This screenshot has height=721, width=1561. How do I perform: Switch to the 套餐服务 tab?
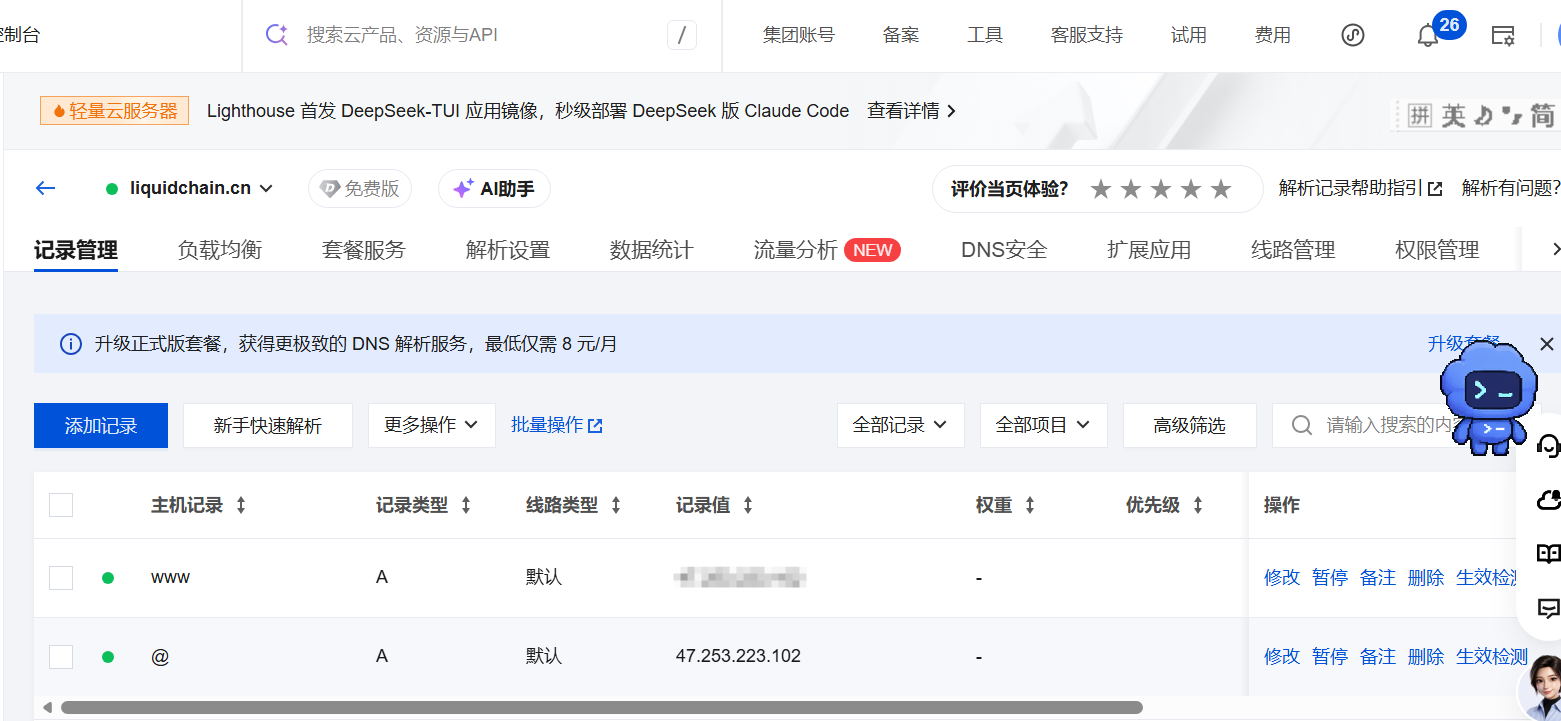click(364, 249)
